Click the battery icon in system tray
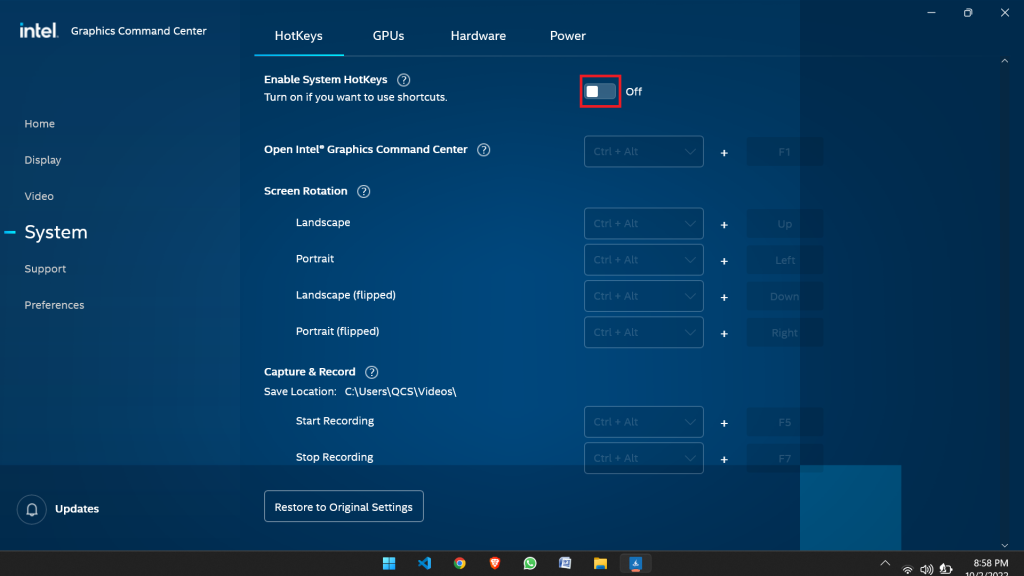The height and width of the screenshot is (576, 1024). 946,569
